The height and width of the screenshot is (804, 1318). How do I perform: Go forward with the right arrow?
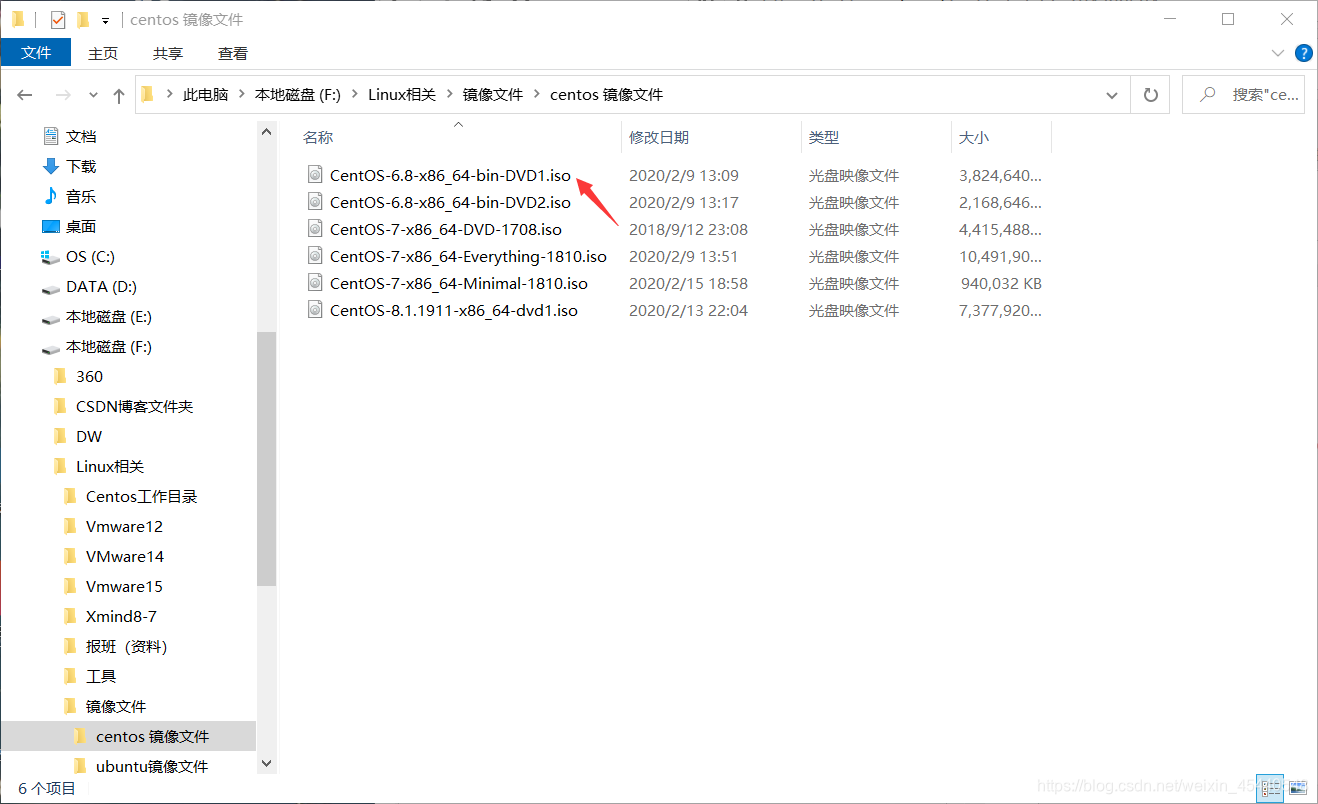pyautogui.click(x=63, y=95)
